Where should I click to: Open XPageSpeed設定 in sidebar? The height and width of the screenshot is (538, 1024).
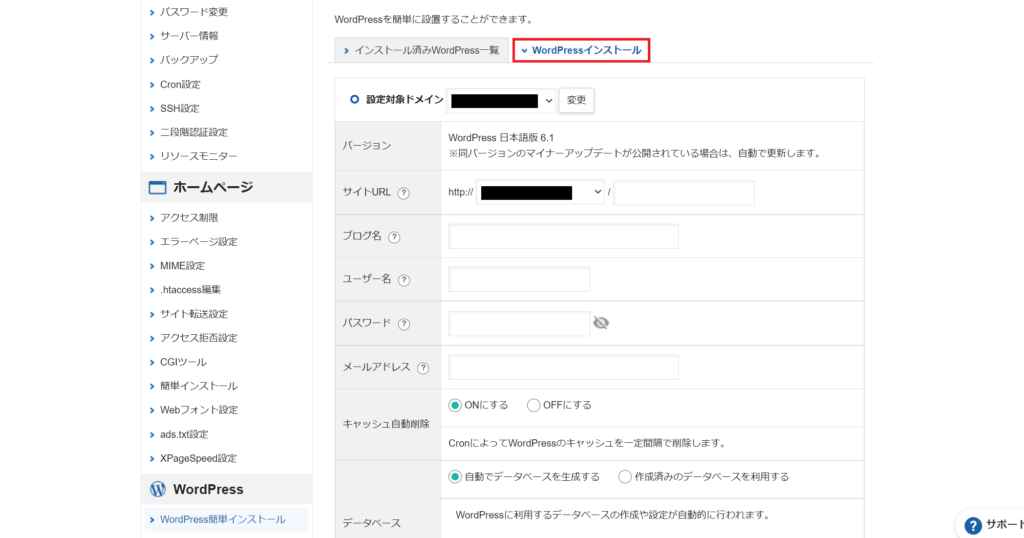coord(199,458)
